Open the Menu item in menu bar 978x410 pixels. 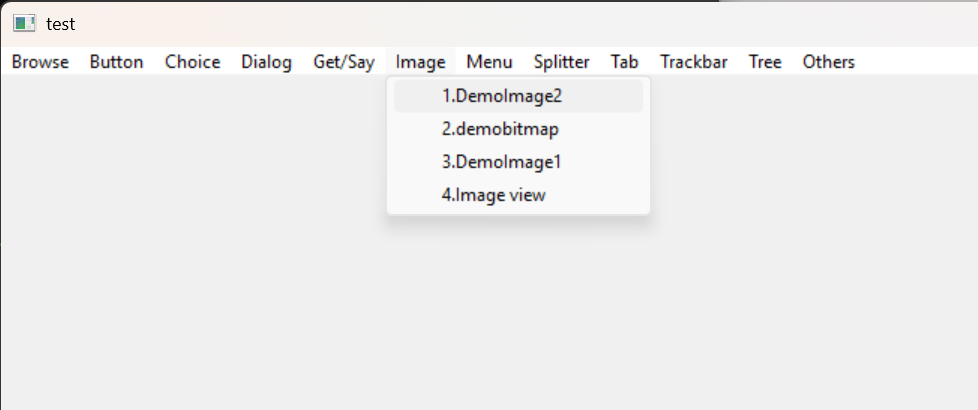click(489, 62)
